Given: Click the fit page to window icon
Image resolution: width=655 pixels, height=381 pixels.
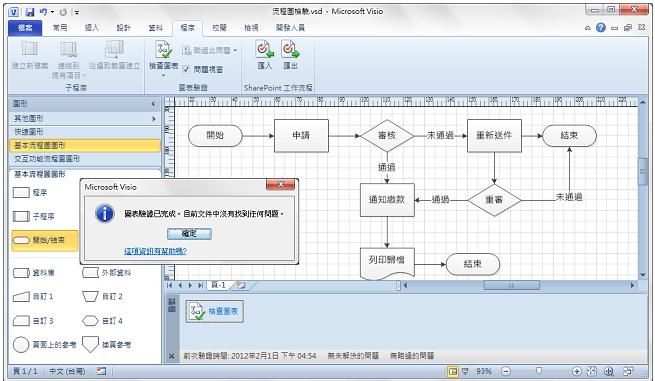Looking at the screenshot, I should tap(592, 371).
